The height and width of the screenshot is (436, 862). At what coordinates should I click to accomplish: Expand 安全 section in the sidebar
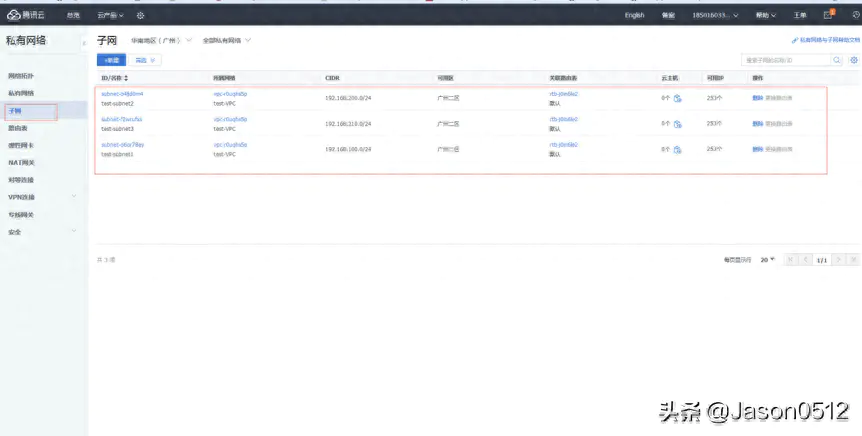point(73,231)
